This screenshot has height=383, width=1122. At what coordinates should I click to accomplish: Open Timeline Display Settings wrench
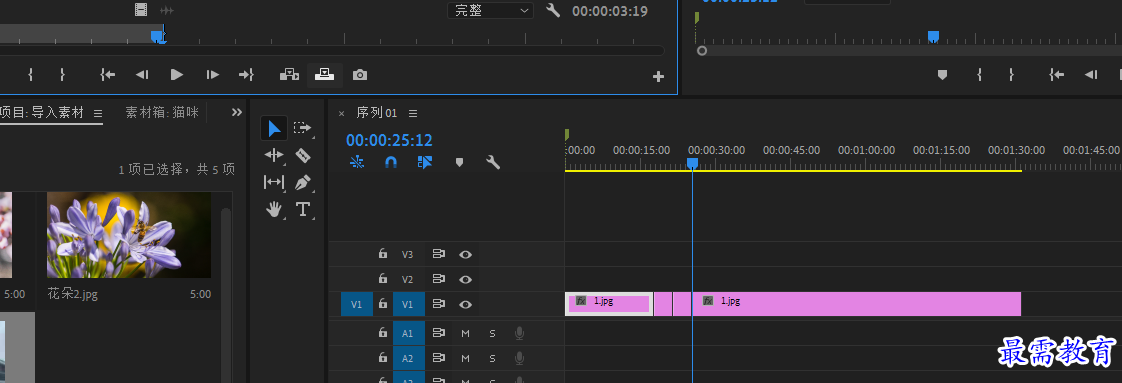(493, 162)
